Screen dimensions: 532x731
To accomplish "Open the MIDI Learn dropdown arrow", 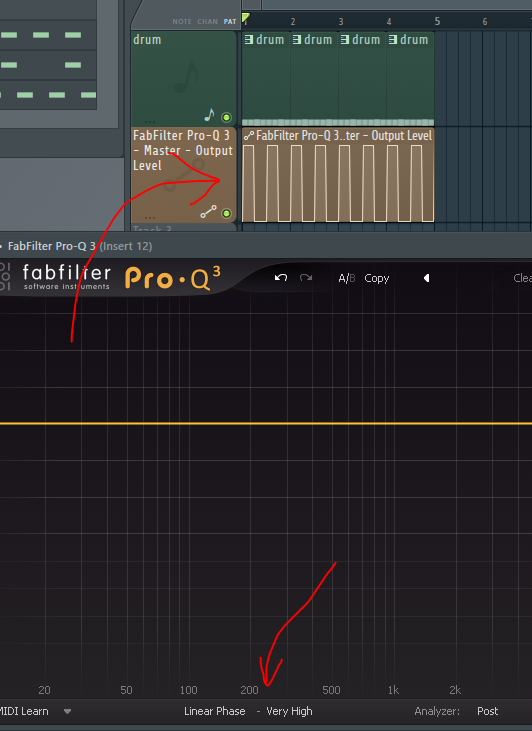I will pos(68,711).
